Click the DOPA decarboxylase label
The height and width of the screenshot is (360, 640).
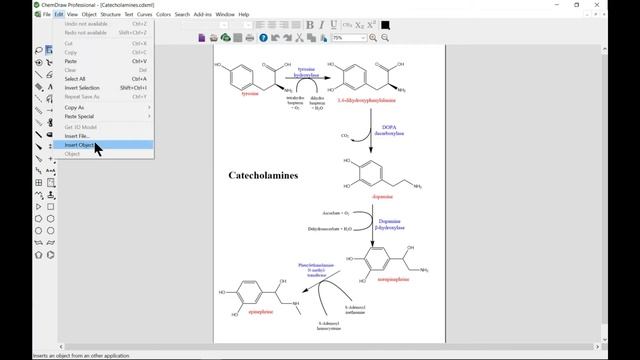[389, 130]
